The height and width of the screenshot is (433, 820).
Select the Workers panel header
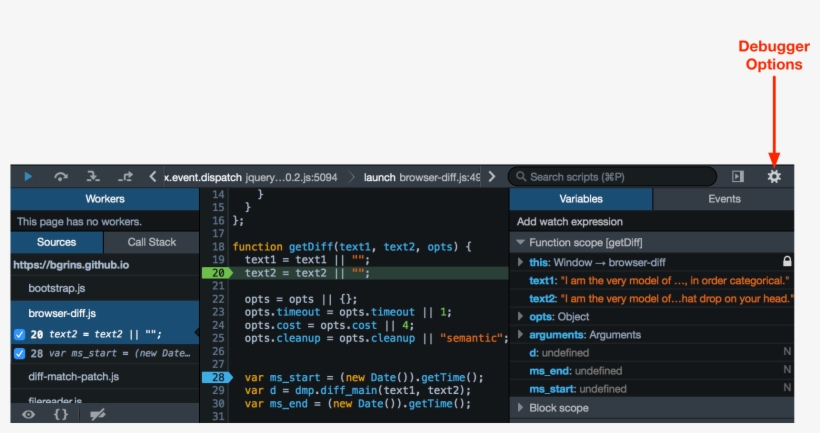coord(105,199)
